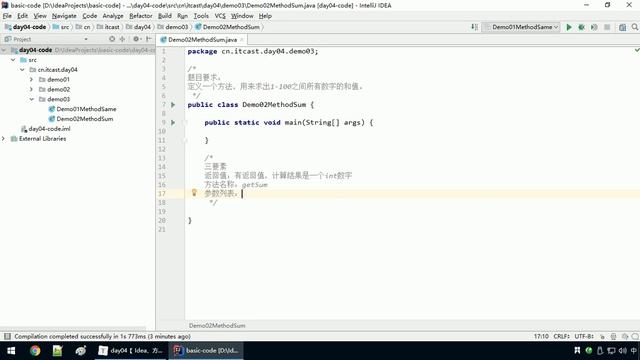Click demo03 breadcrumb in navigation bar
The width and height of the screenshot is (640, 360).
[173, 27]
